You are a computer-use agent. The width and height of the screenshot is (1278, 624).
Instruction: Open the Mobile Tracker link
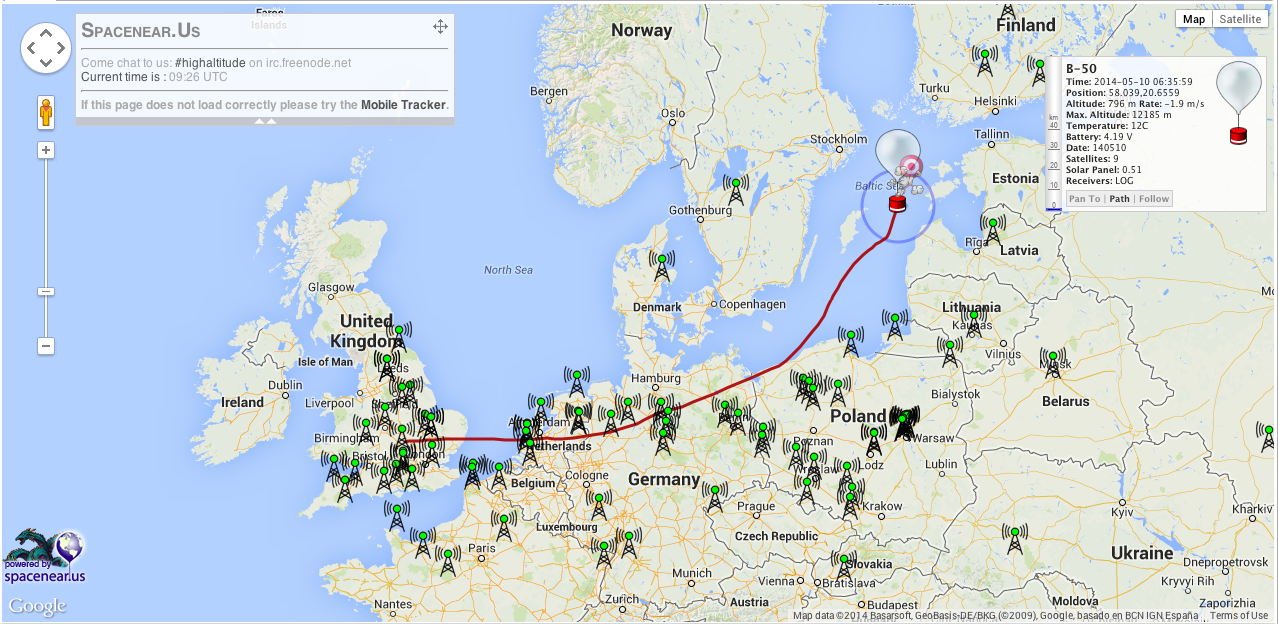click(x=403, y=105)
